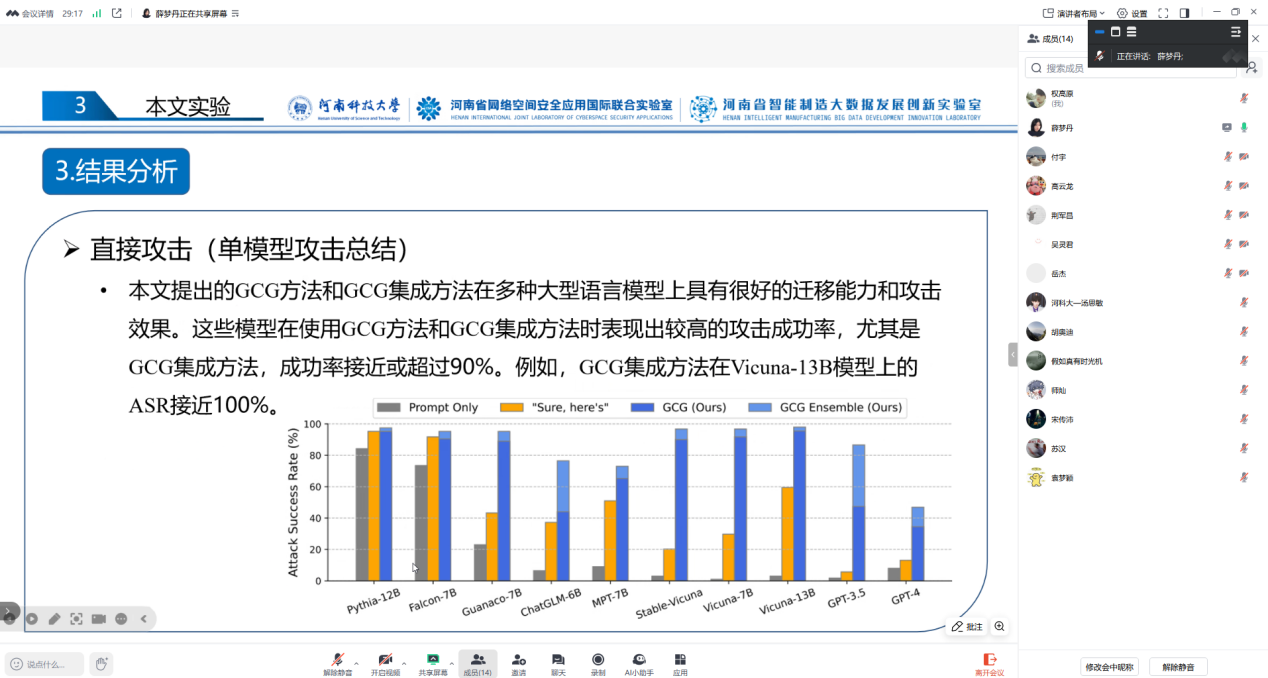
Task: Open 聊天 chat
Action: (x=558, y=664)
